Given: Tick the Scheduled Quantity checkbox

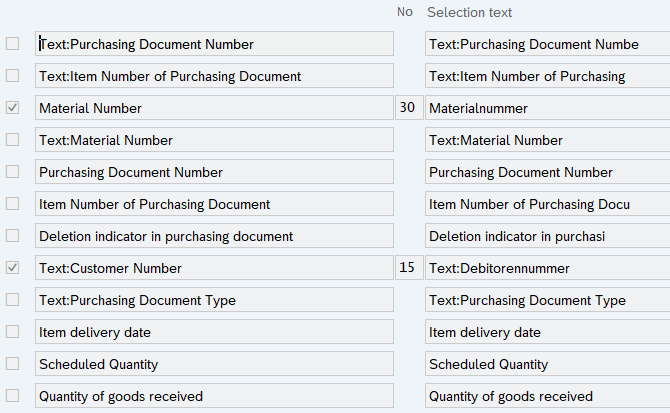Looking at the screenshot, I should point(12,364).
